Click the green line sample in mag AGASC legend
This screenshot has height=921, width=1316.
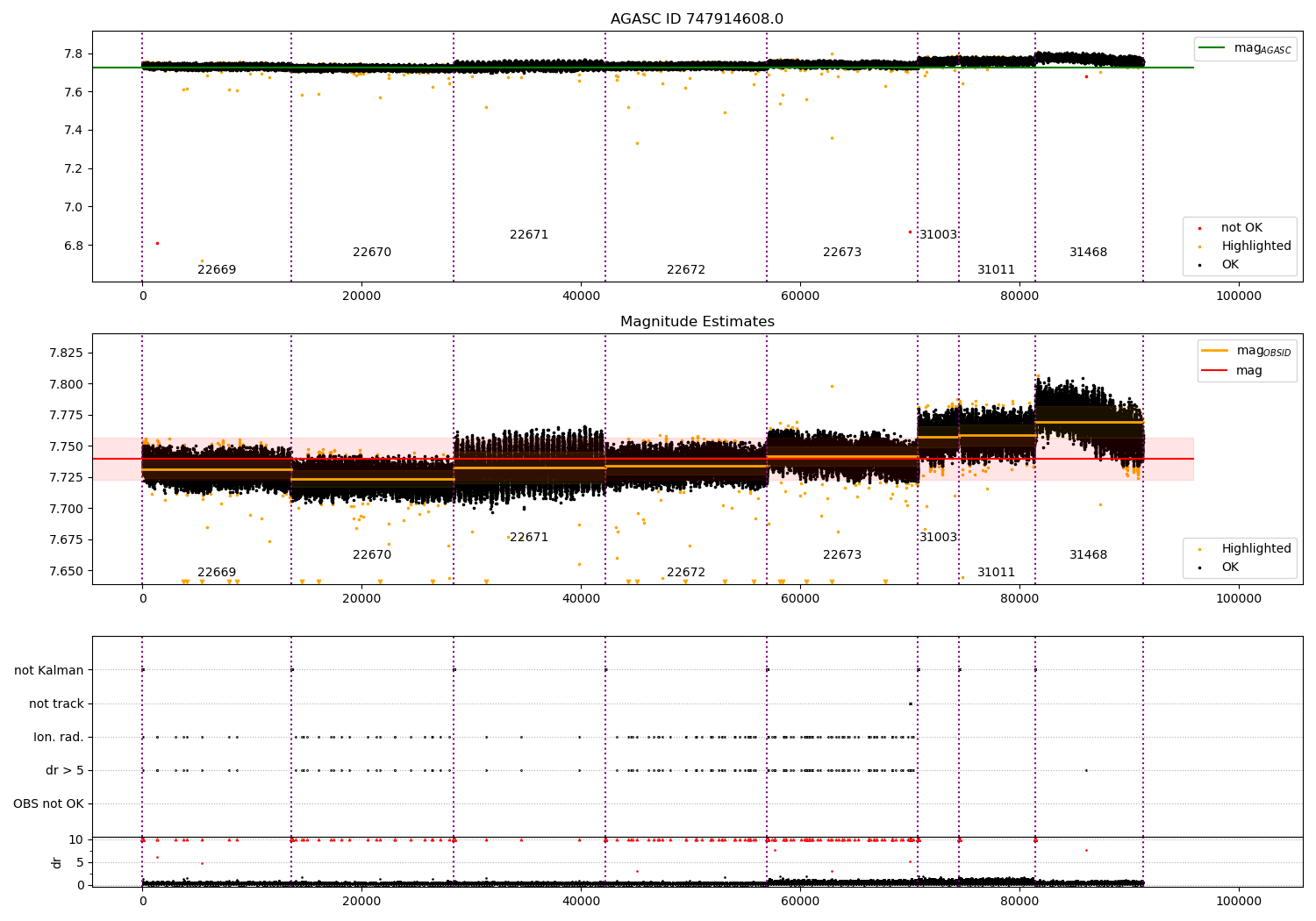(1212, 48)
